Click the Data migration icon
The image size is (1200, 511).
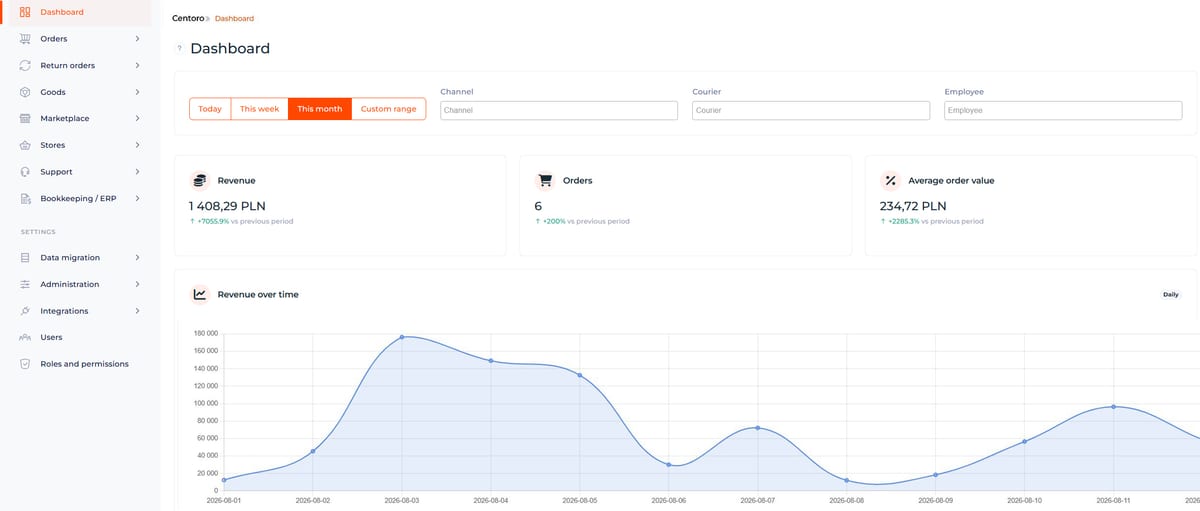pos(25,257)
